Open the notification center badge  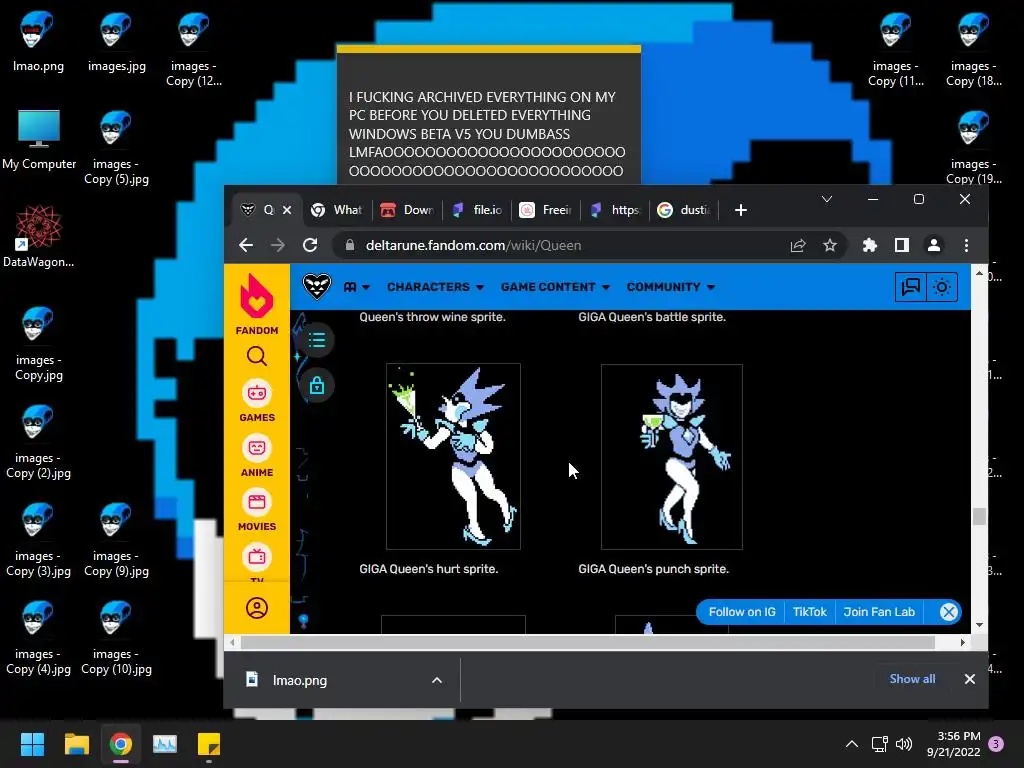(996, 744)
